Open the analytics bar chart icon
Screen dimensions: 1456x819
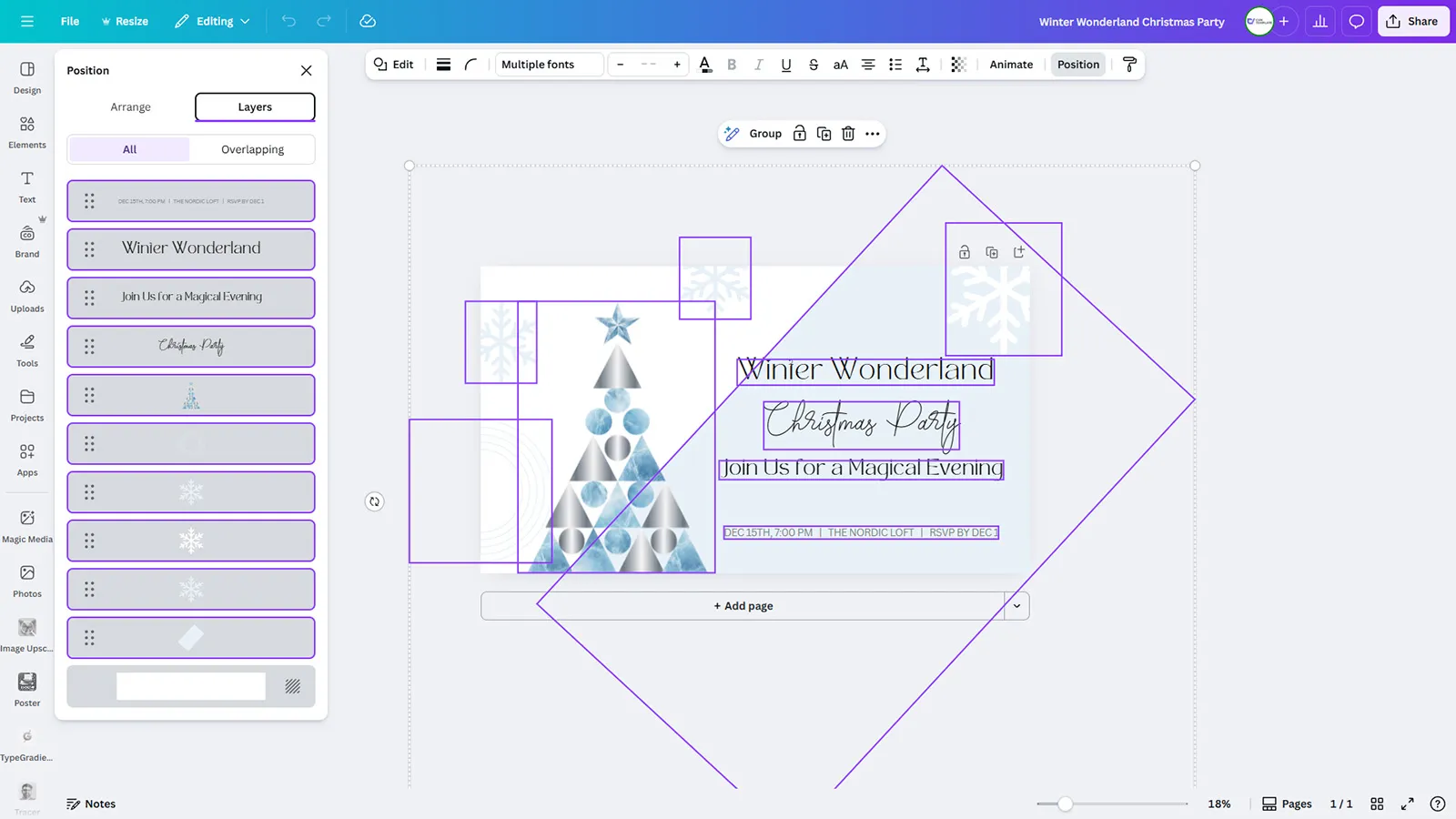tap(1319, 21)
